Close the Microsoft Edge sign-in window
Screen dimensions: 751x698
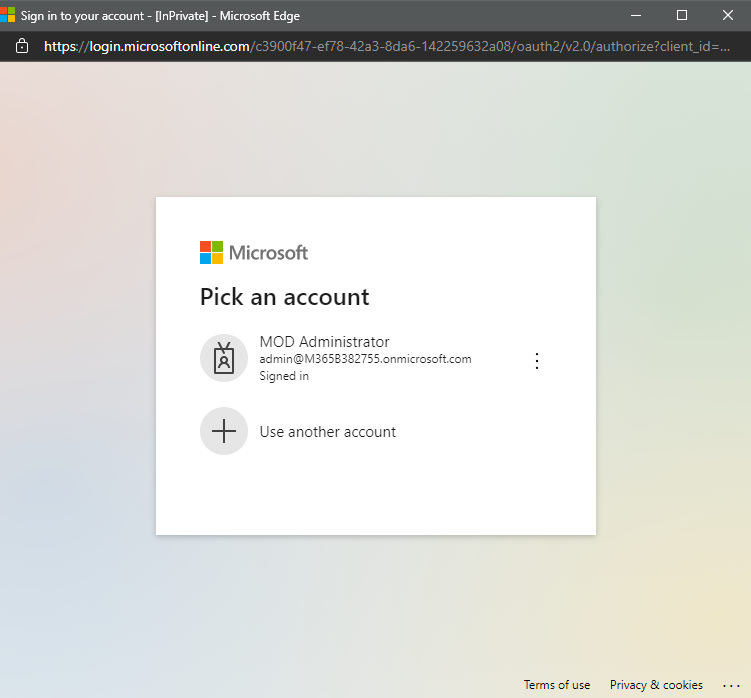click(727, 15)
